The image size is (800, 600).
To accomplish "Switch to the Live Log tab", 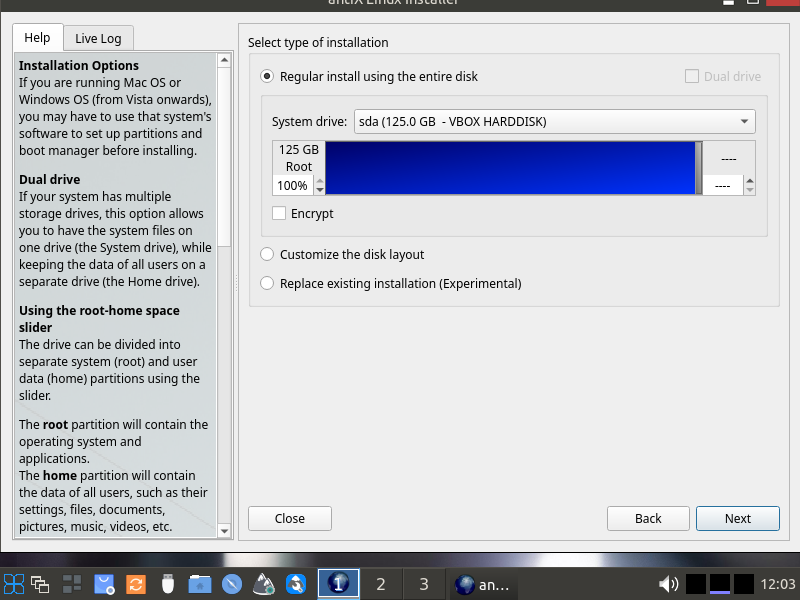I will click(x=98, y=38).
